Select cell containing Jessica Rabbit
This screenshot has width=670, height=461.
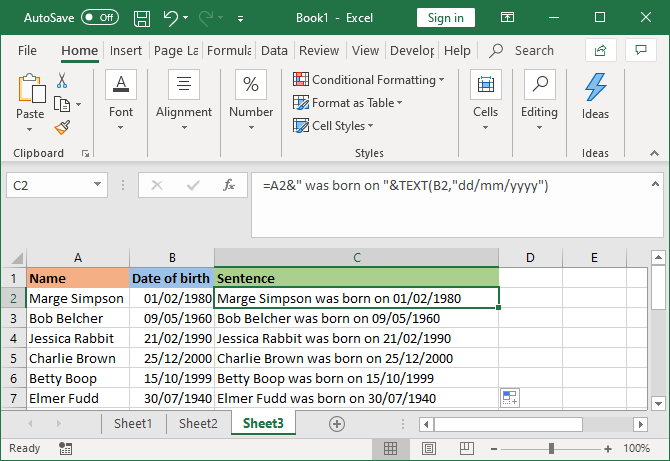(78, 338)
